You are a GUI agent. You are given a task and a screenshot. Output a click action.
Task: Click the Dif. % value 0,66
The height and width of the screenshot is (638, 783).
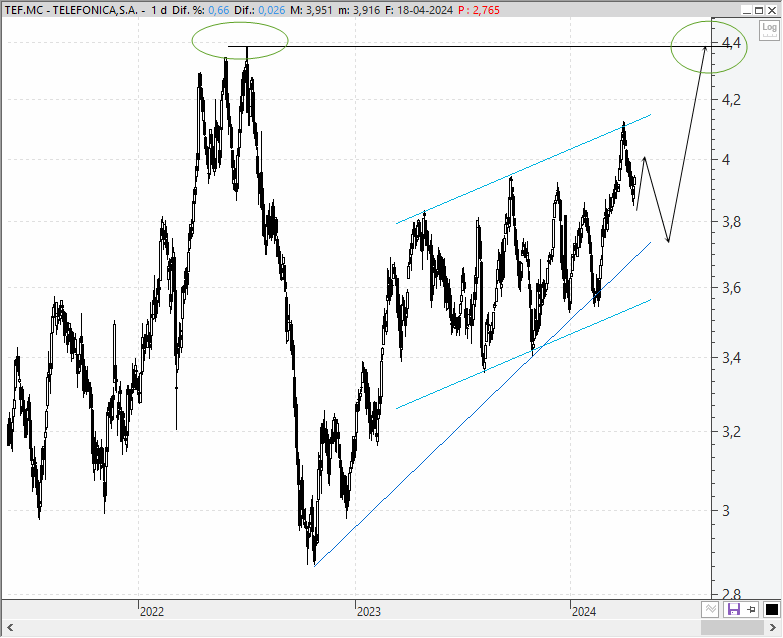point(219,10)
